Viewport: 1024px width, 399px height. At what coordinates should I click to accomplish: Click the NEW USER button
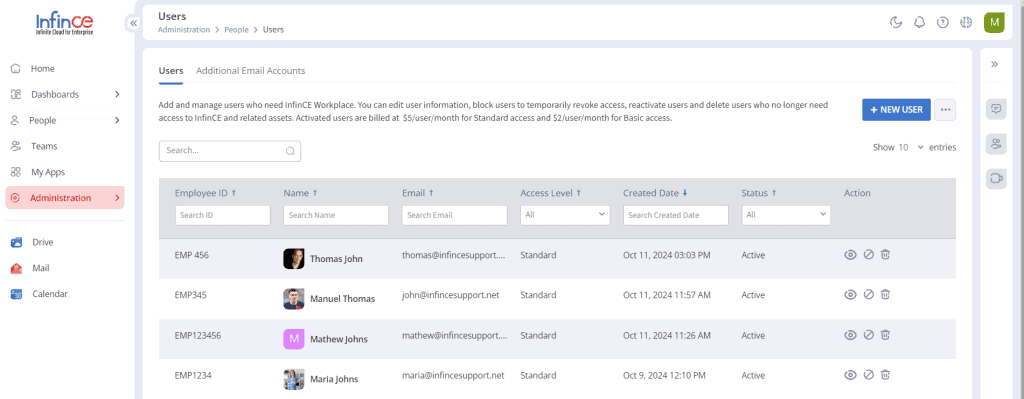[896, 110]
